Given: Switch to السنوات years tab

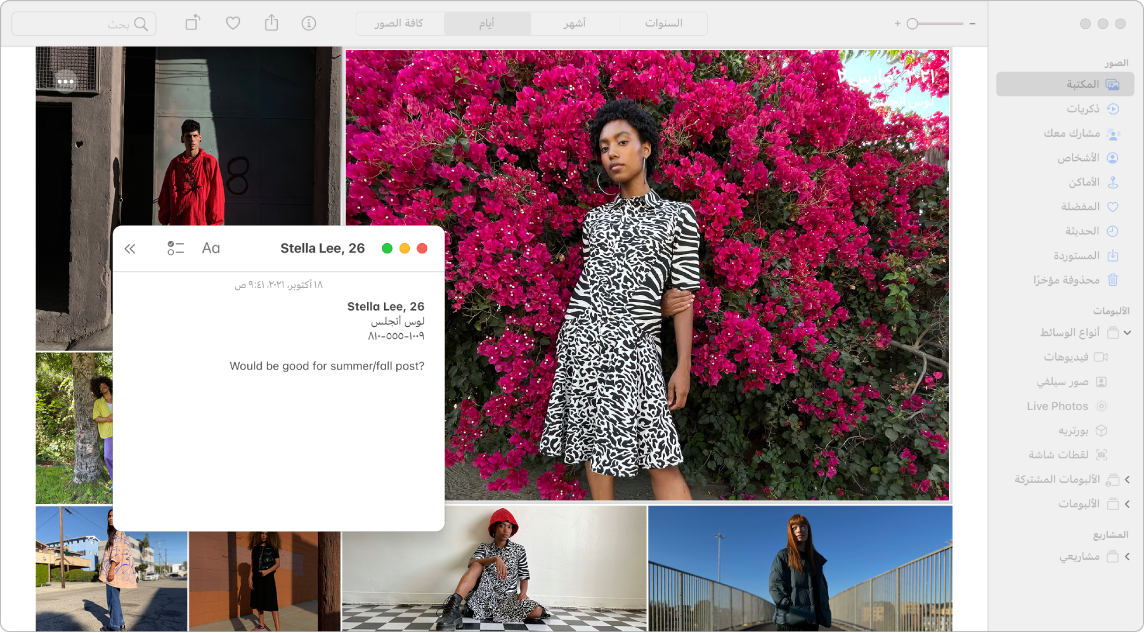Looking at the screenshot, I should tap(663, 23).
